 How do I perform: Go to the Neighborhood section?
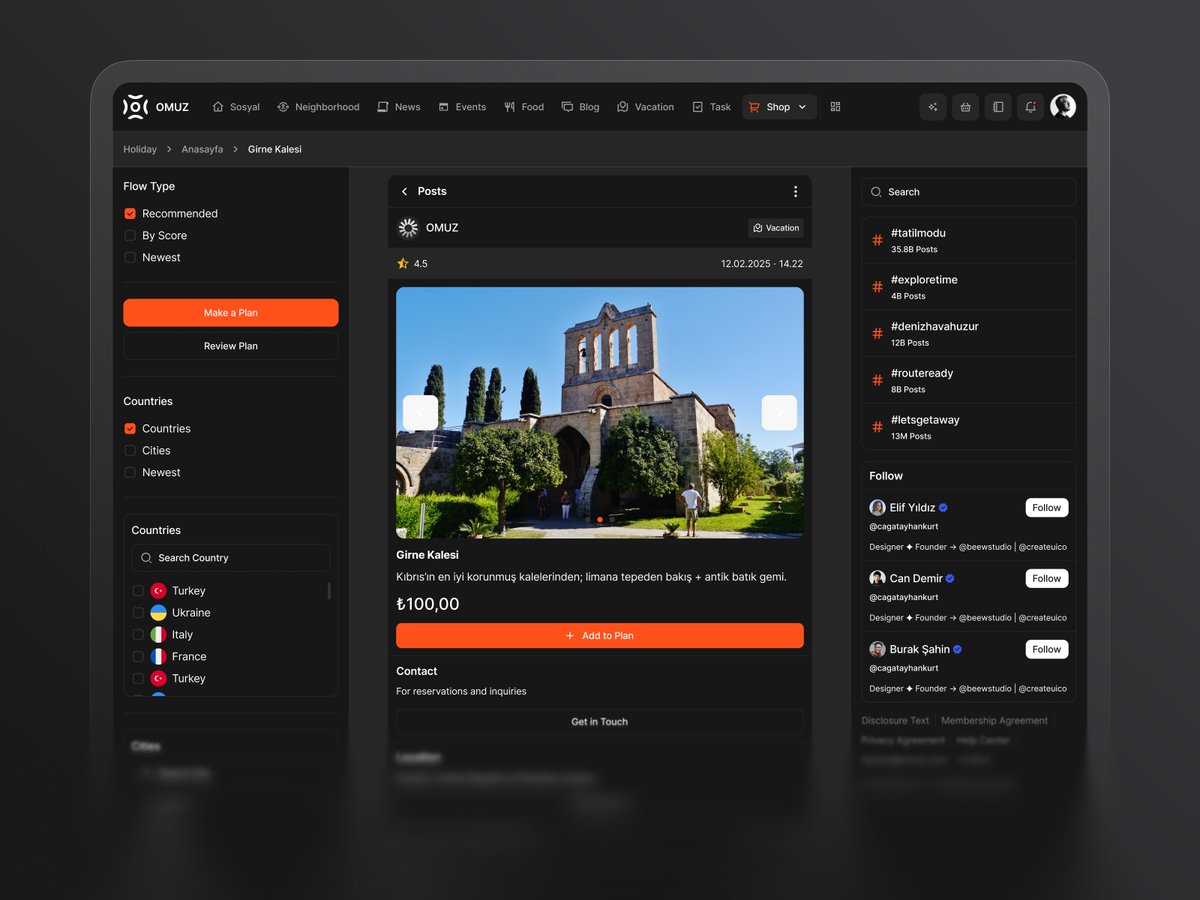click(318, 107)
